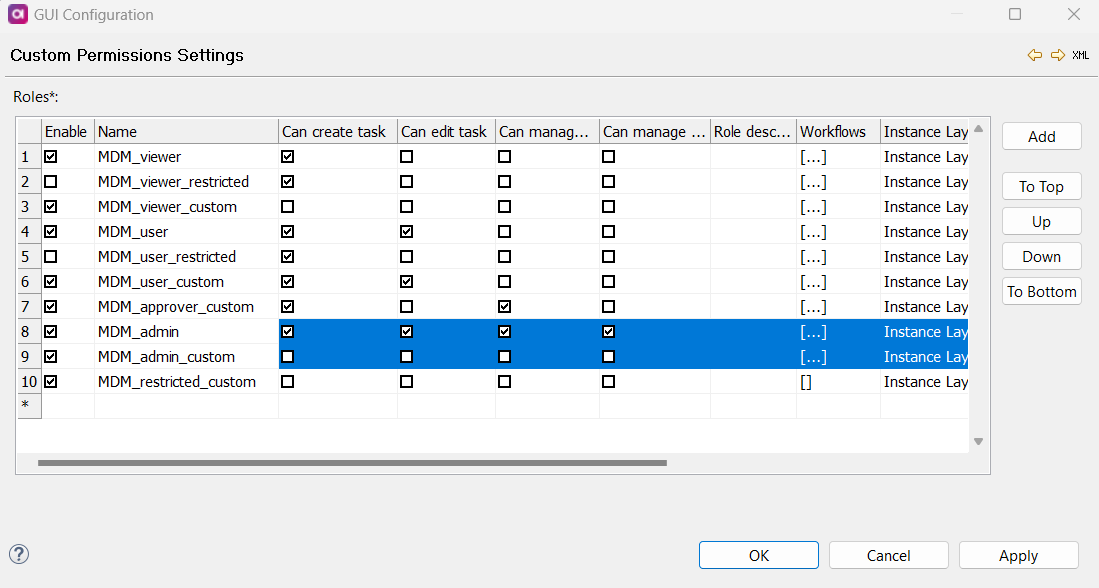
Task: Move selected role using To Bottom button
Action: 1041,291
